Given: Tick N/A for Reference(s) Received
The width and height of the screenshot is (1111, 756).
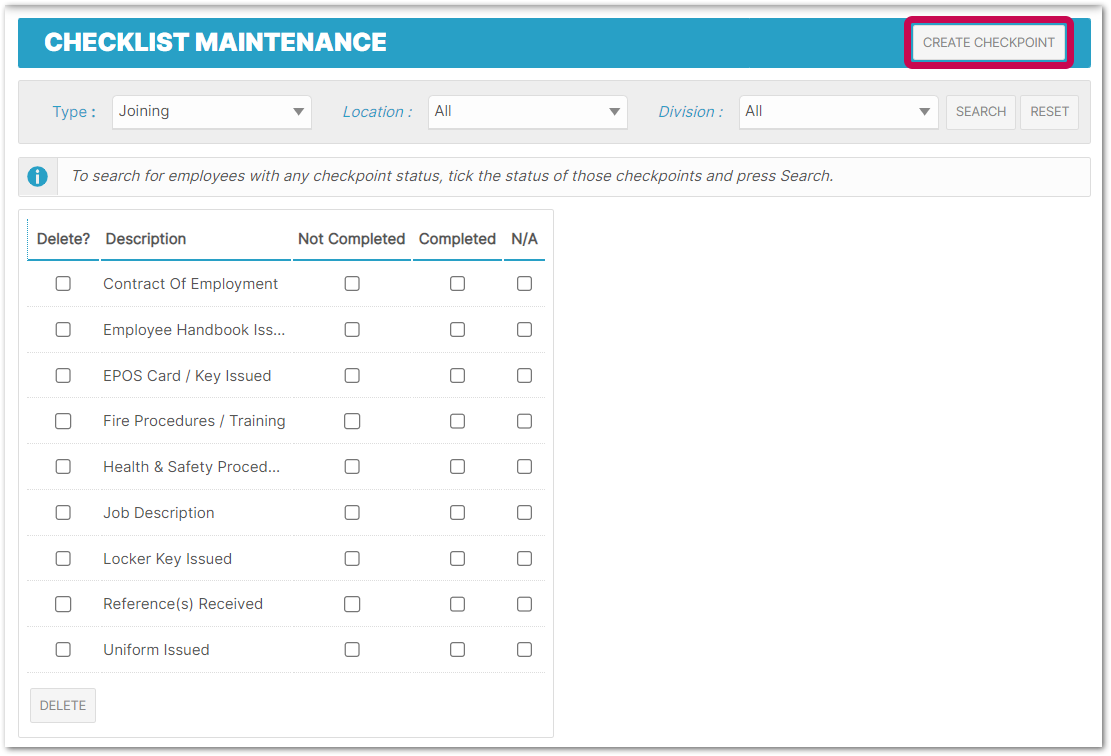Looking at the screenshot, I should pyautogui.click(x=524, y=604).
